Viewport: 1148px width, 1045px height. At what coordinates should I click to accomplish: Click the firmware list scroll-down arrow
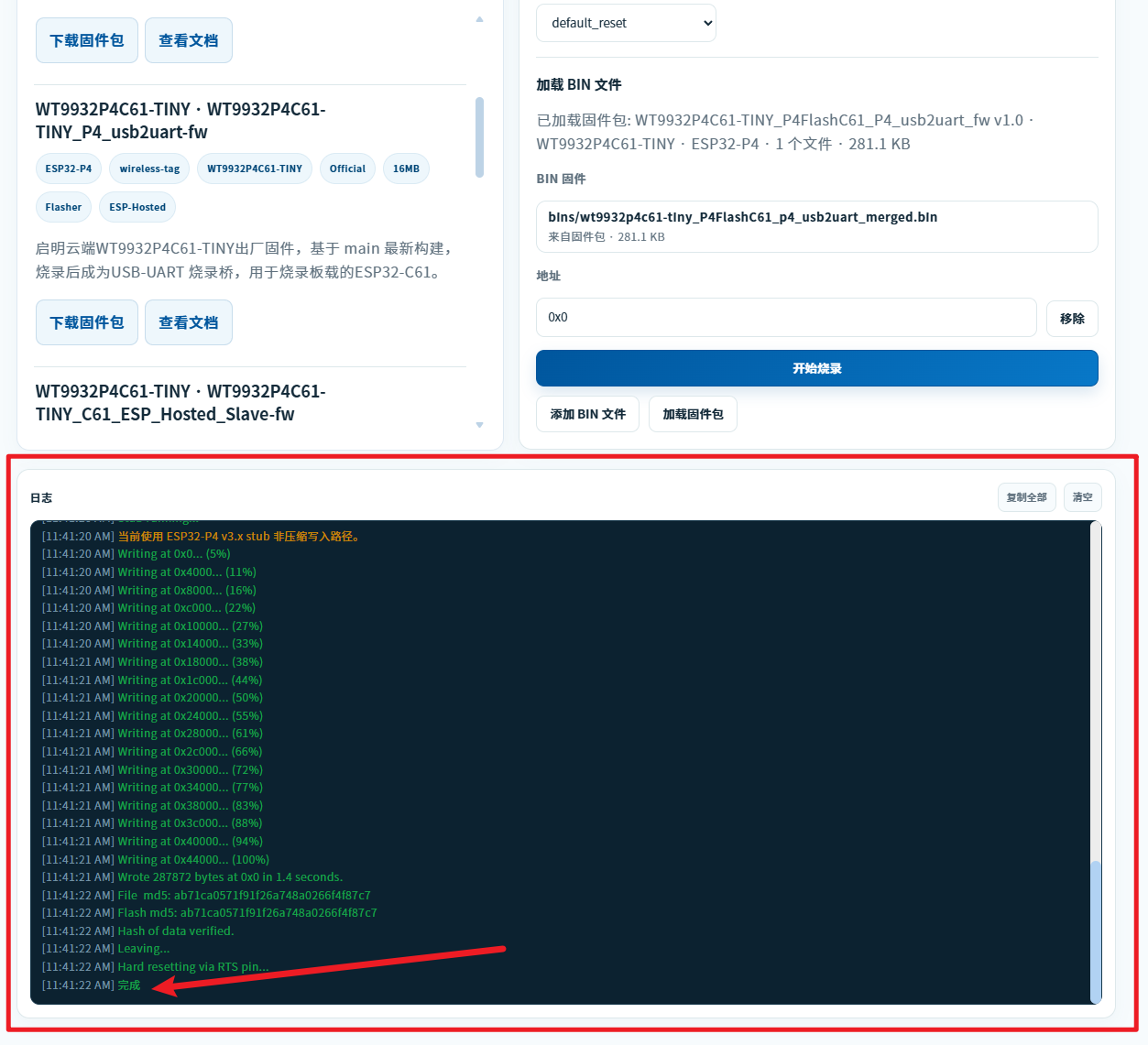point(479,425)
